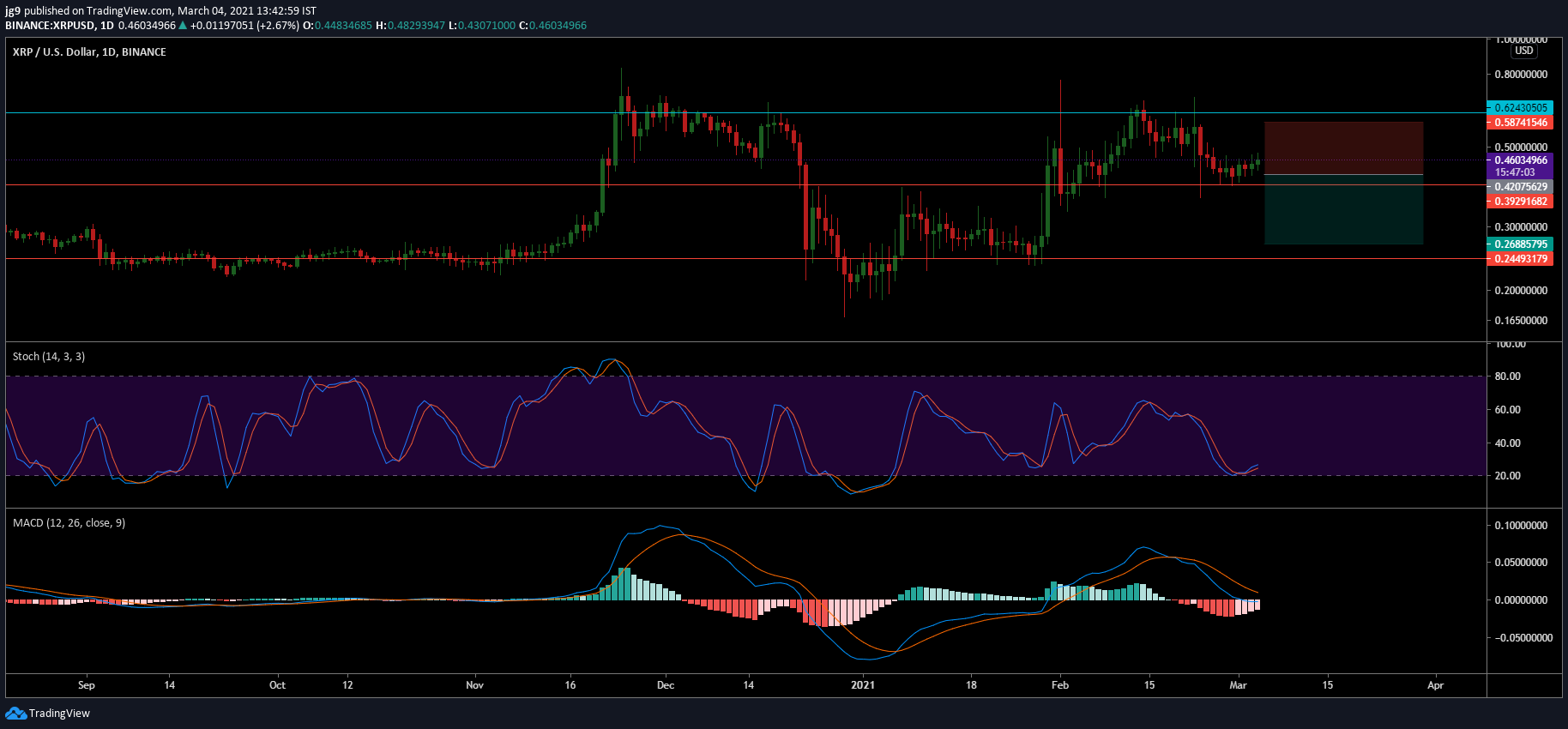Click the Mar date on time axis
Viewport: 1568px width, 729px height.
pos(1238,685)
